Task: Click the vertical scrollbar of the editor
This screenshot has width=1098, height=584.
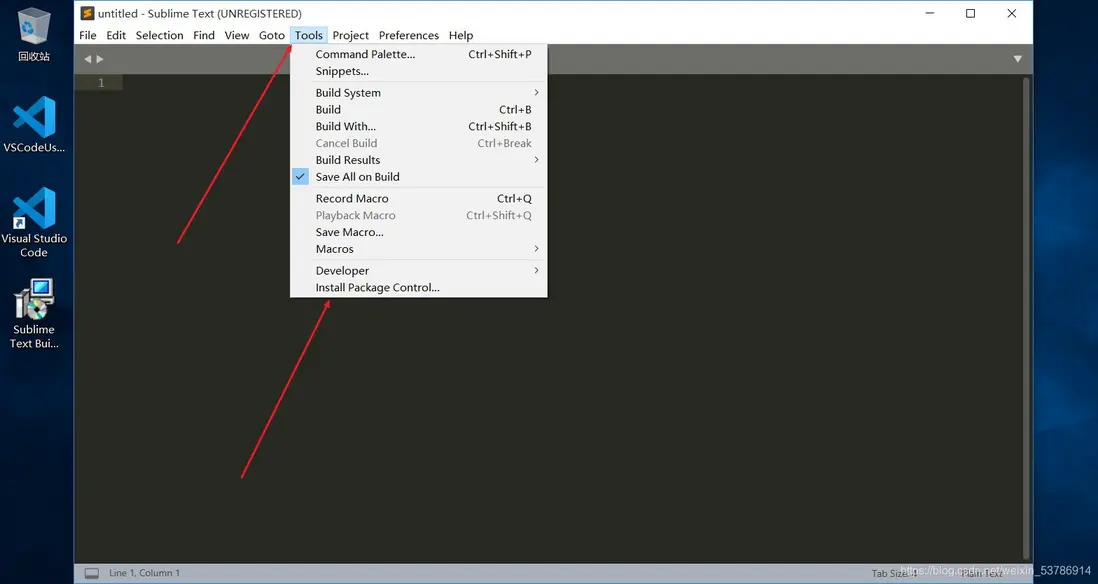Action: click(1026, 319)
